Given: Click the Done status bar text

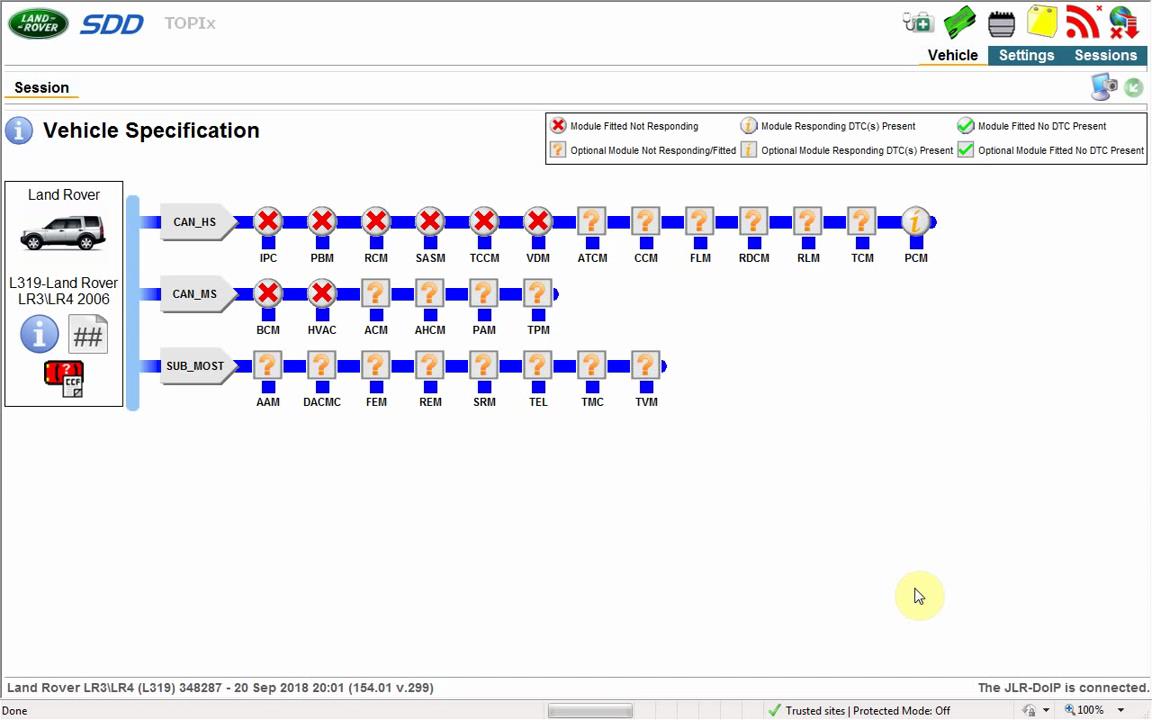Looking at the screenshot, I should [15, 710].
